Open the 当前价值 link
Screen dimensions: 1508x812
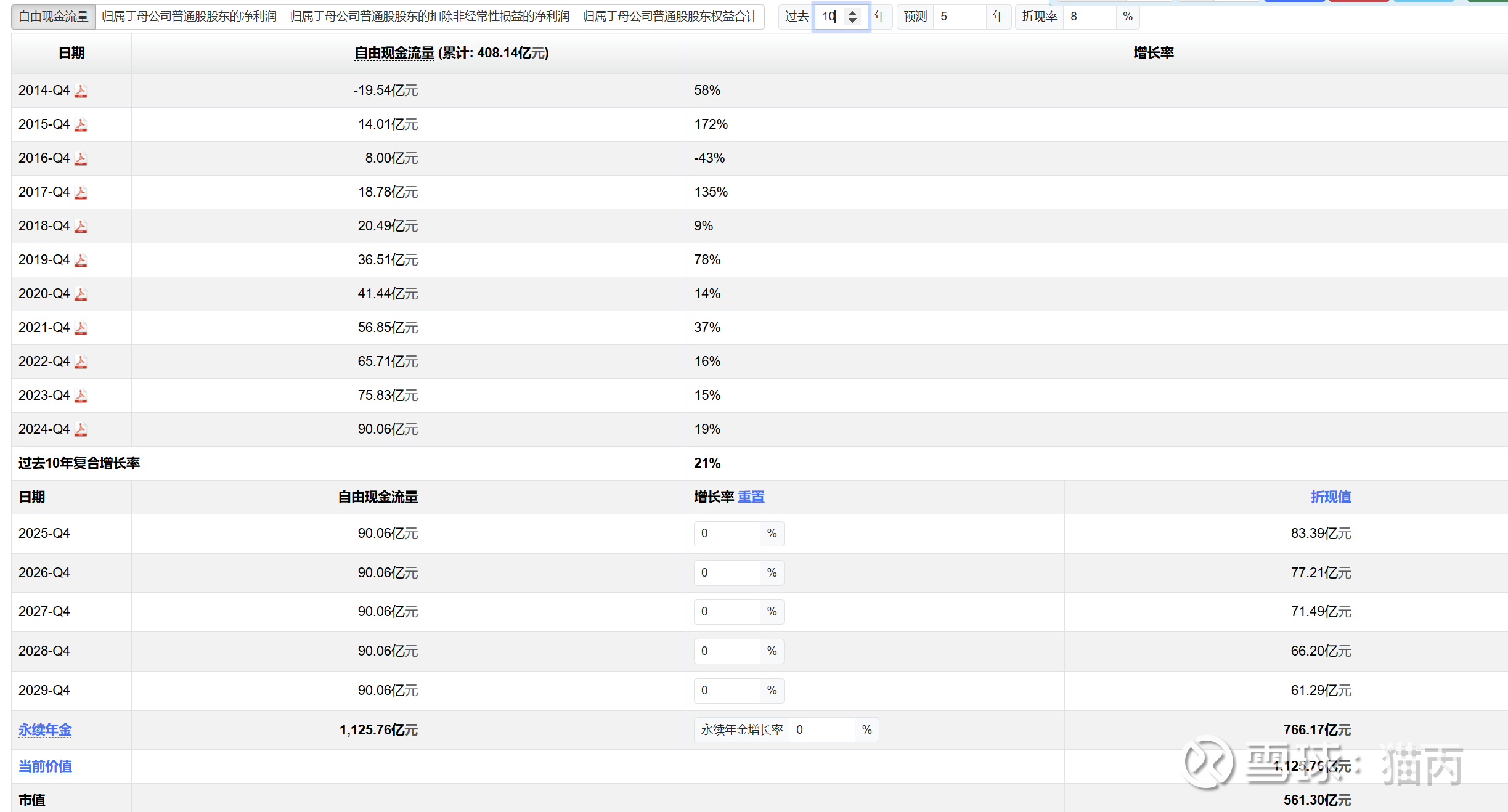coord(45,766)
